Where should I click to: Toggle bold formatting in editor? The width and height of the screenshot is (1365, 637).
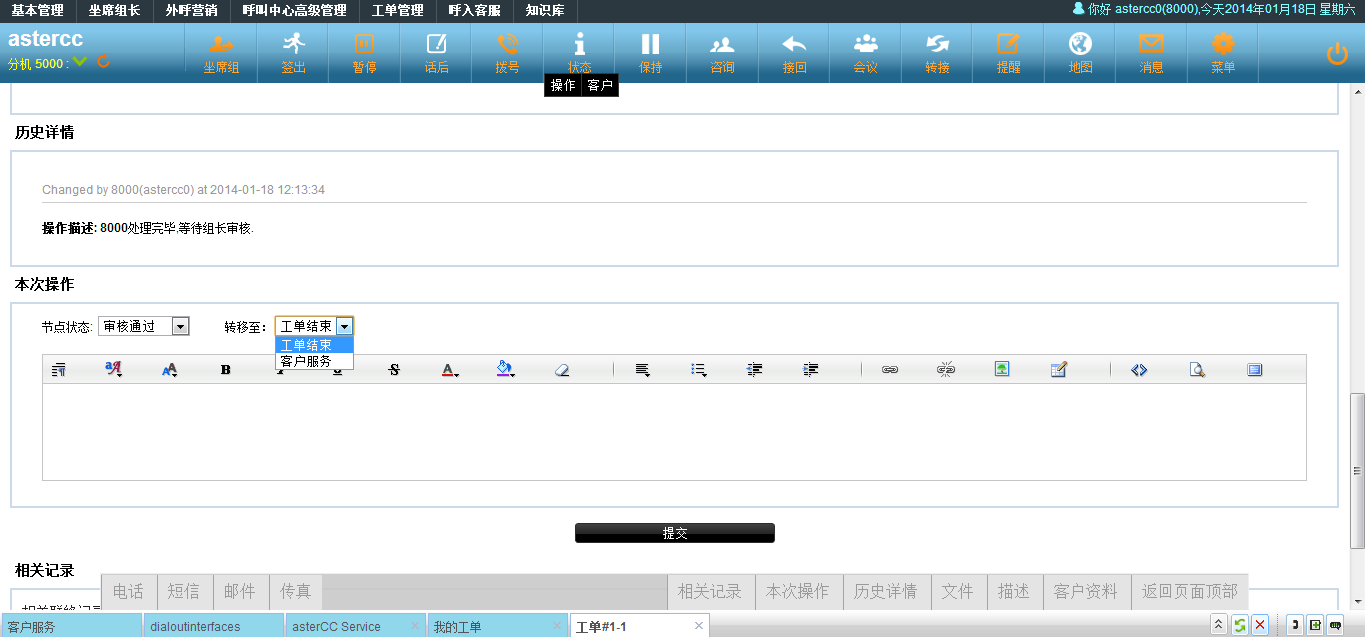click(226, 370)
